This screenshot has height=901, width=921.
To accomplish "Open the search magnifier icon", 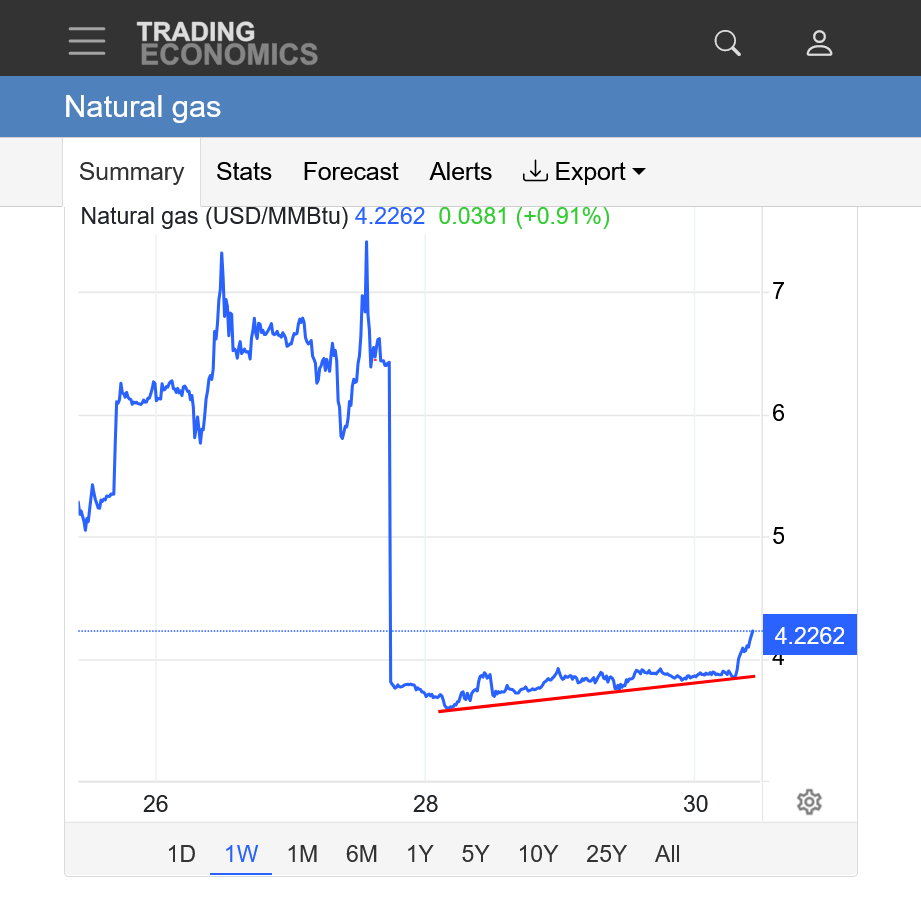I will click(727, 43).
